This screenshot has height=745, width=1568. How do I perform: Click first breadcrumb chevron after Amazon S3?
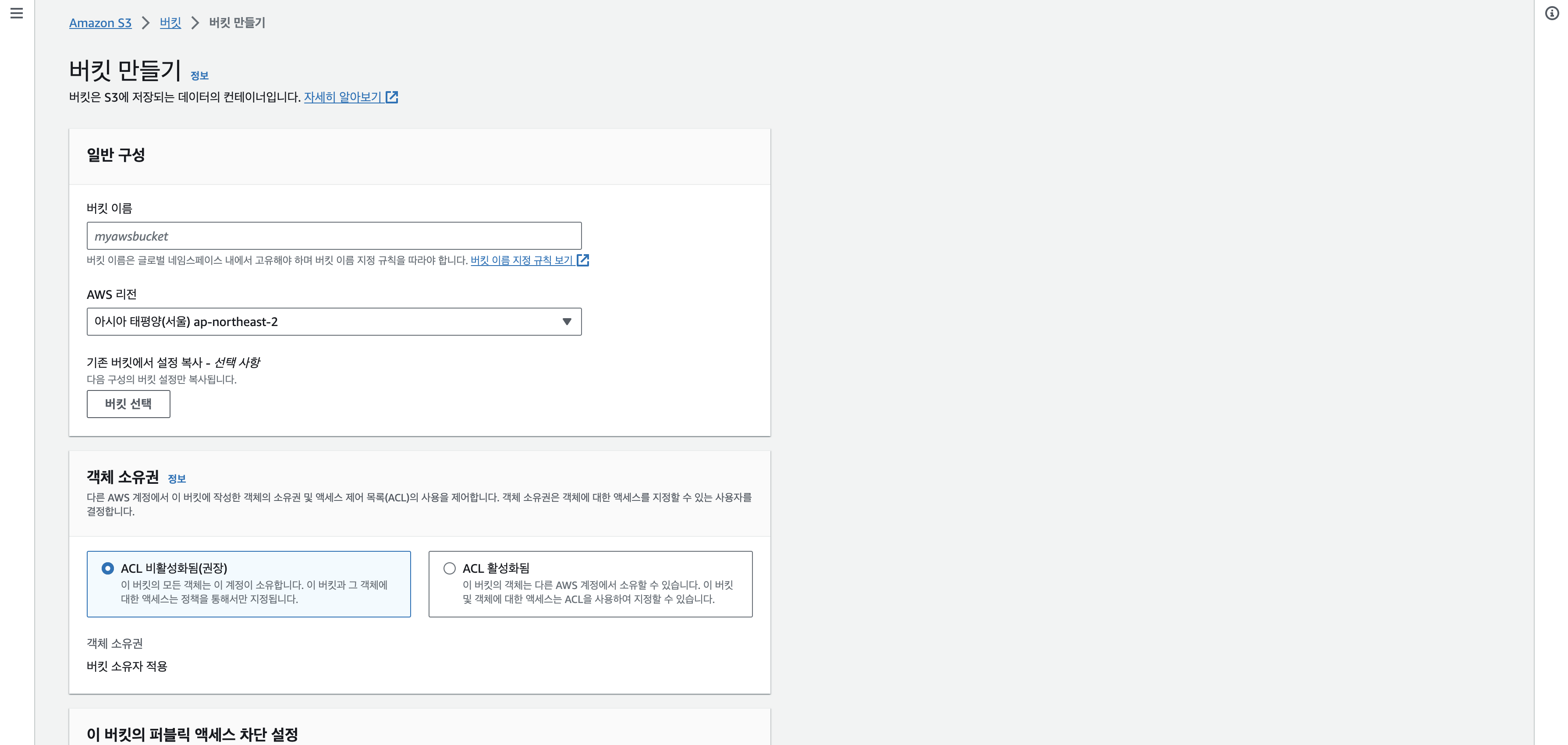(x=145, y=23)
